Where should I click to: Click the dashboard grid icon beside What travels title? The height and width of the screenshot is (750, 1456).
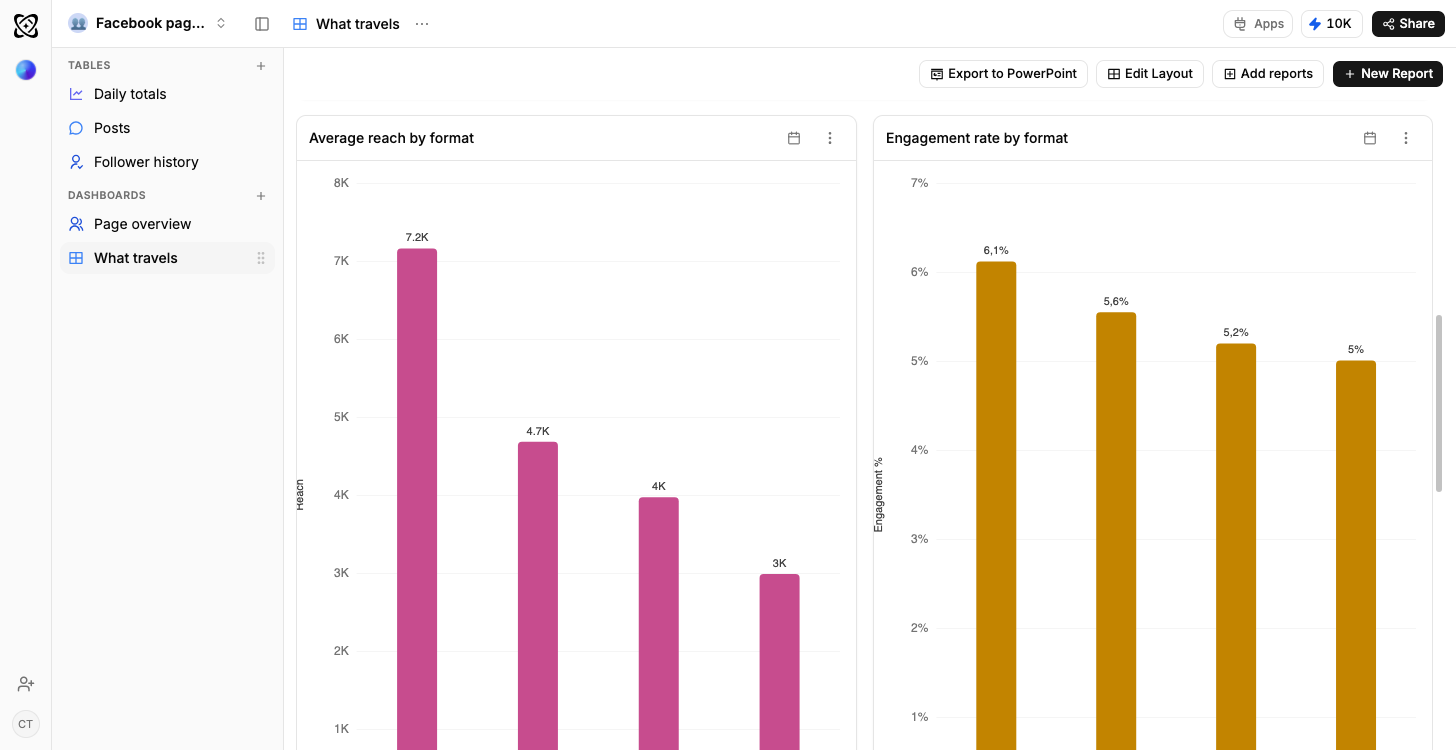coord(300,24)
